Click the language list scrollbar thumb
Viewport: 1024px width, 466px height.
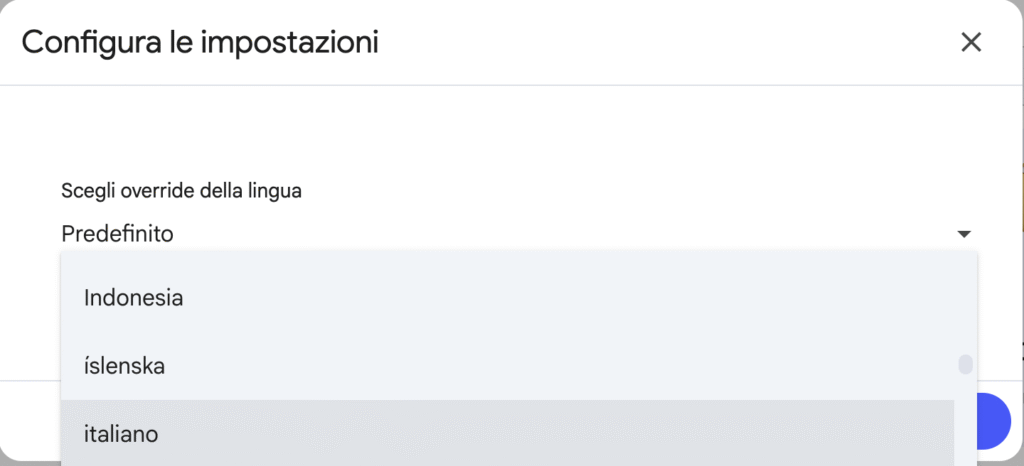pos(965,364)
